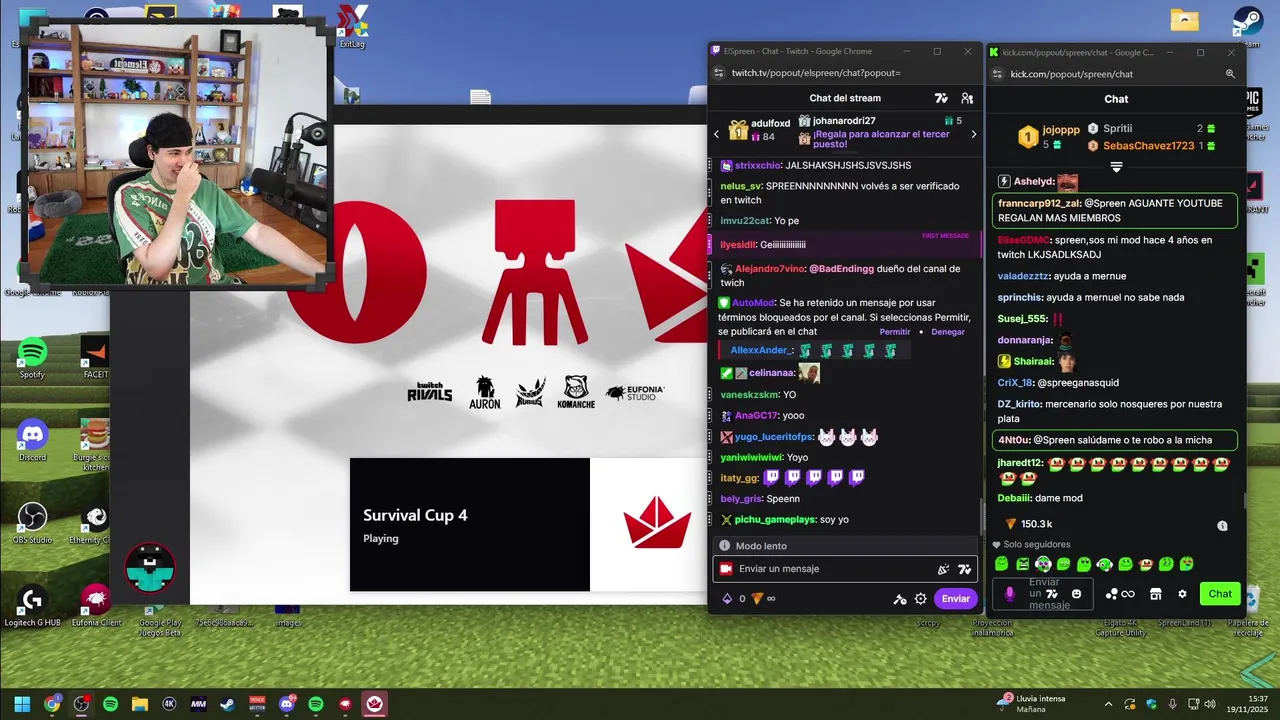Open the Discord desktop shortcut
The width and height of the screenshot is (1280, 720).
point(32,440)
